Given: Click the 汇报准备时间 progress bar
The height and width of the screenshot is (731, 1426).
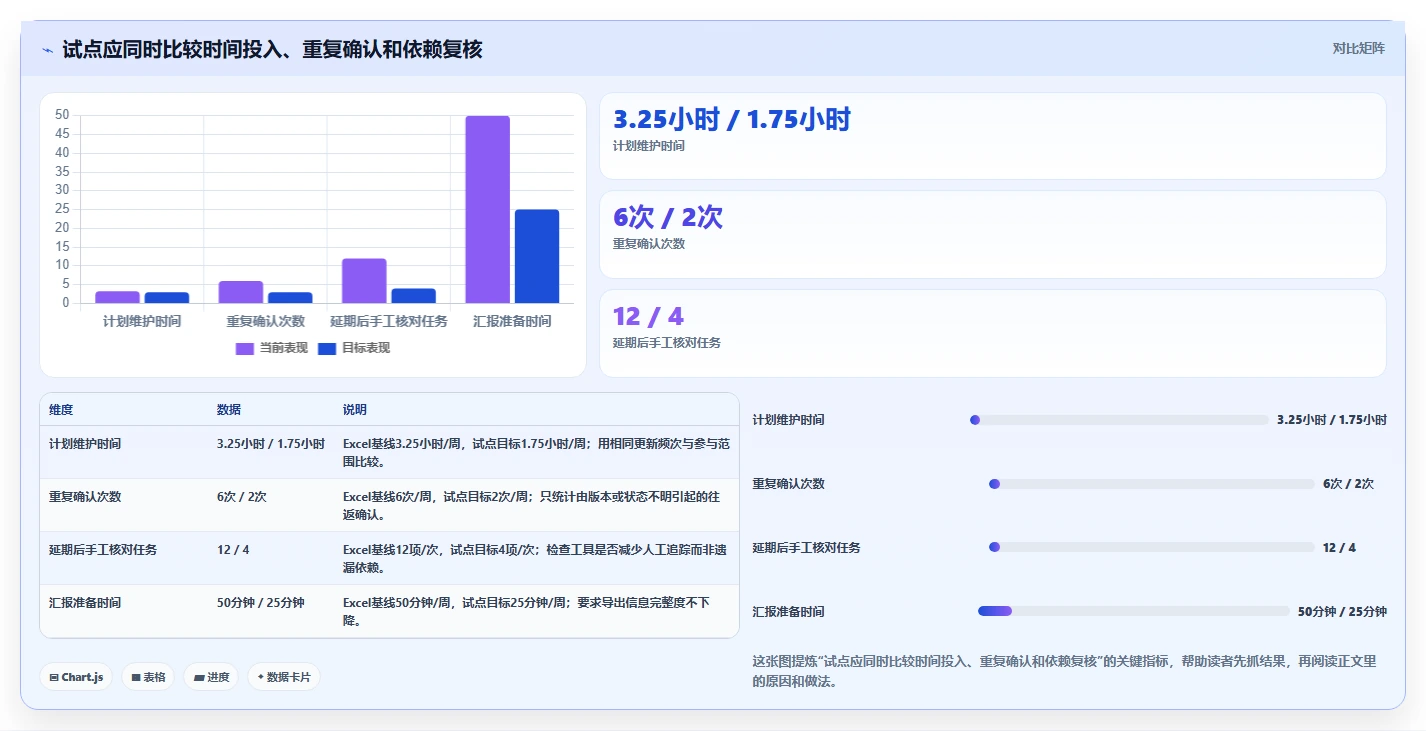Looking at the screenshot, I should click(1134, 611).
